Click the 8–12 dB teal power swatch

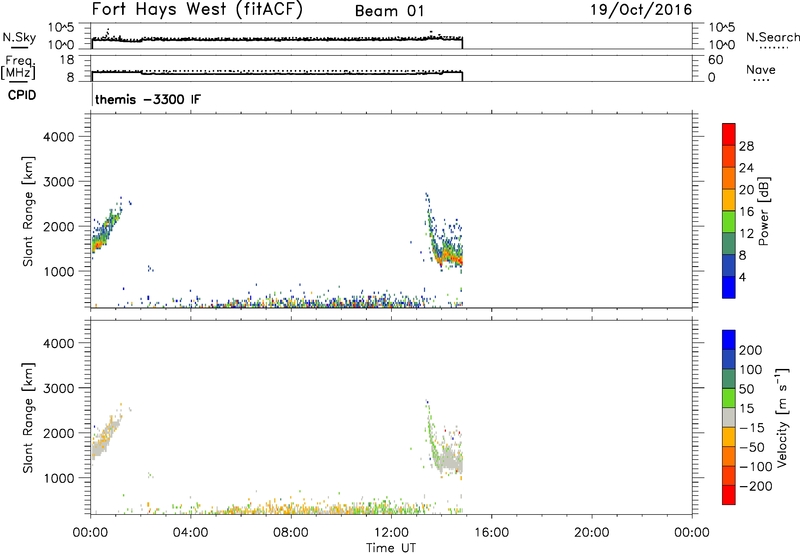point(729,244)
